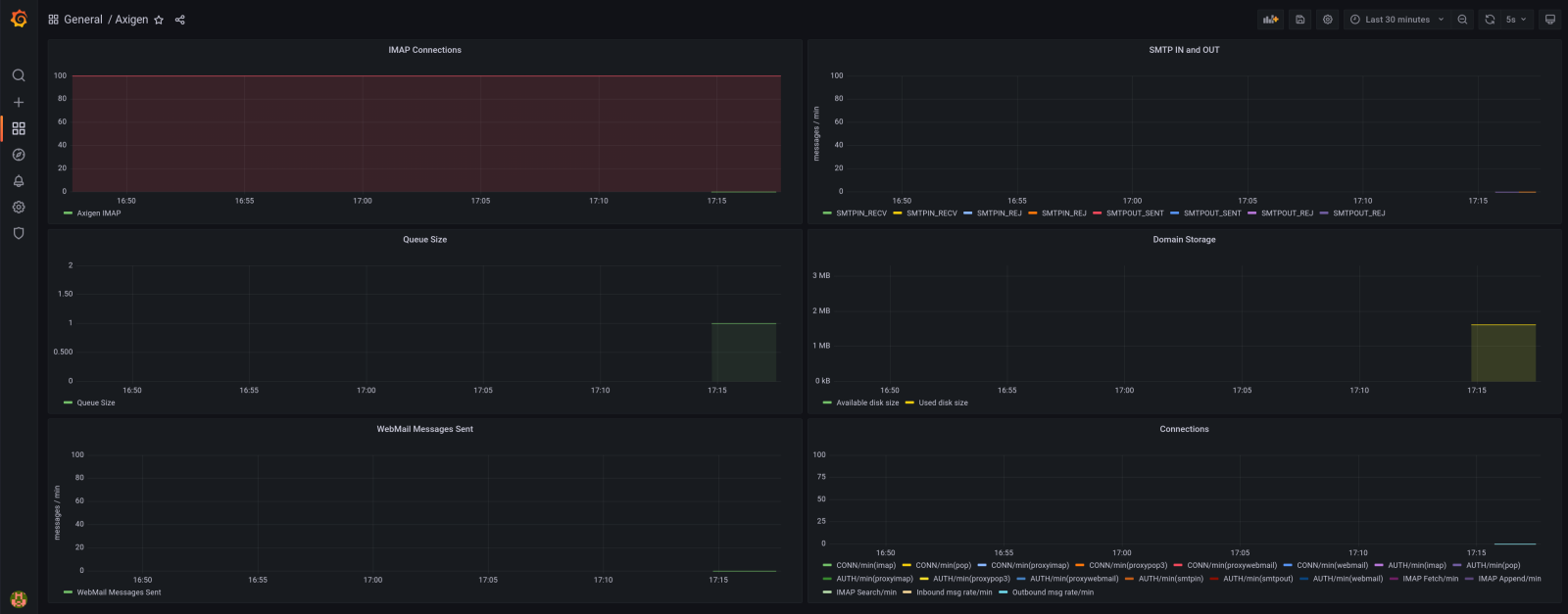Save dashboard with the floppy disk icon
This screenshot has width=1568, height=614.
tap(1300, 20)
